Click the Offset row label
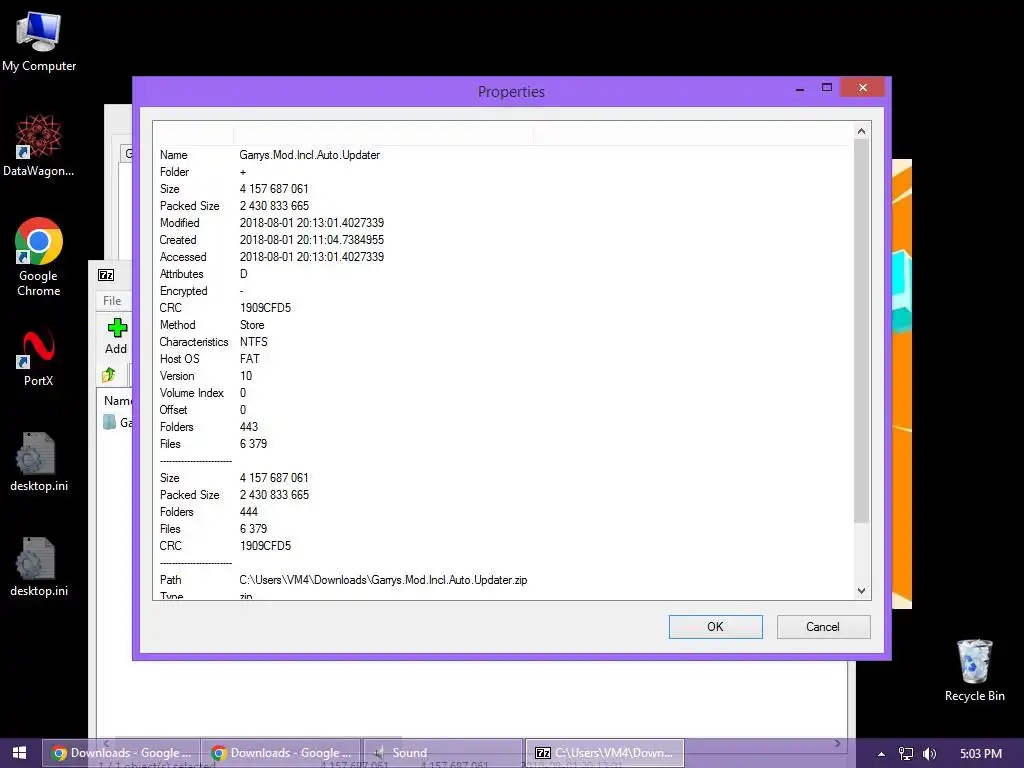 (174, 409)
